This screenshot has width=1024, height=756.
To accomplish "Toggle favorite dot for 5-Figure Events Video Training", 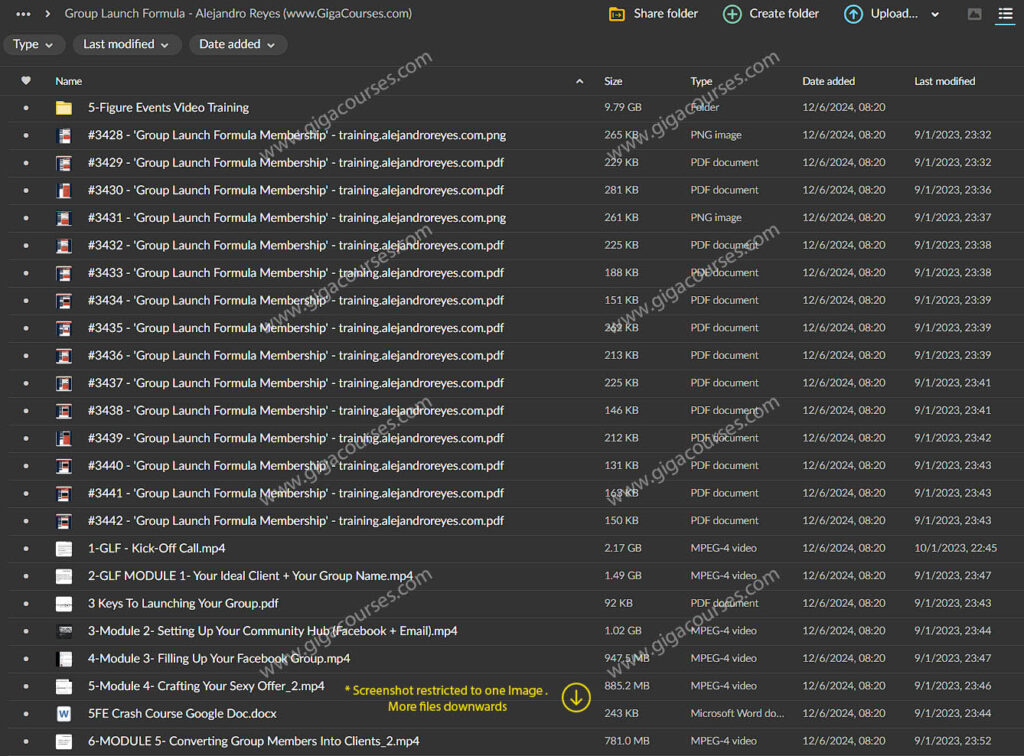I will (26, 108).
